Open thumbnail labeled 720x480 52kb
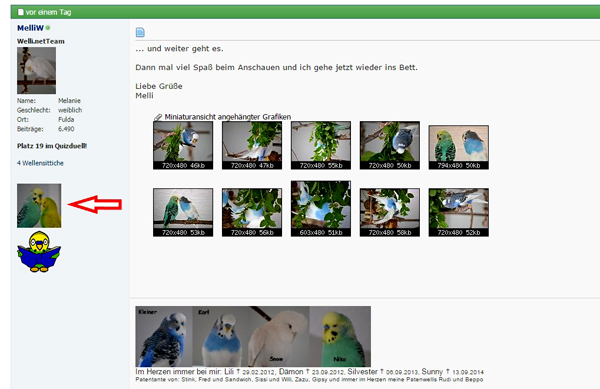The height and width of the screenshot is (389, 600). pyautogui.click(x=458, y=212)
